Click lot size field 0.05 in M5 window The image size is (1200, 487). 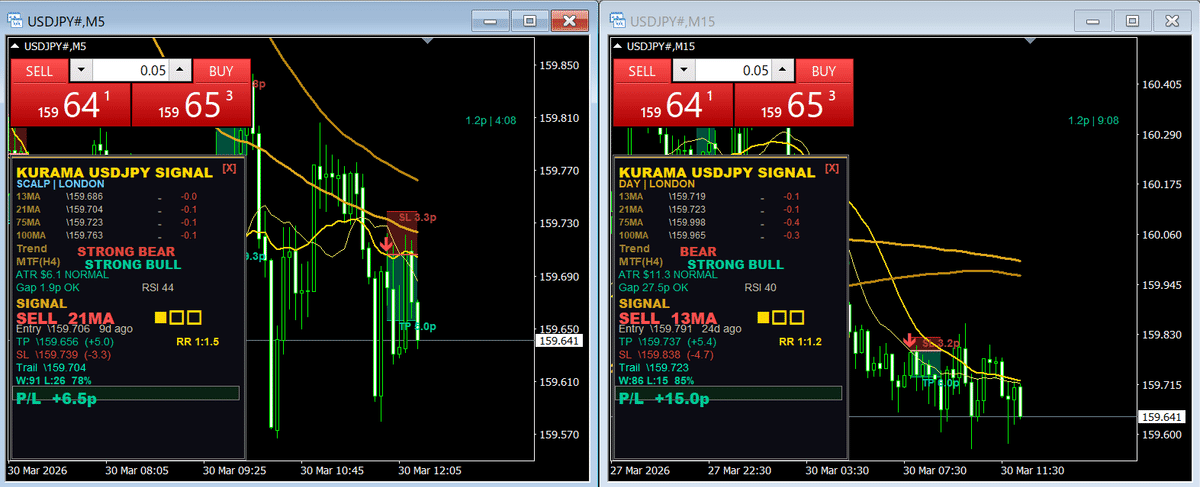coord(130,71)
